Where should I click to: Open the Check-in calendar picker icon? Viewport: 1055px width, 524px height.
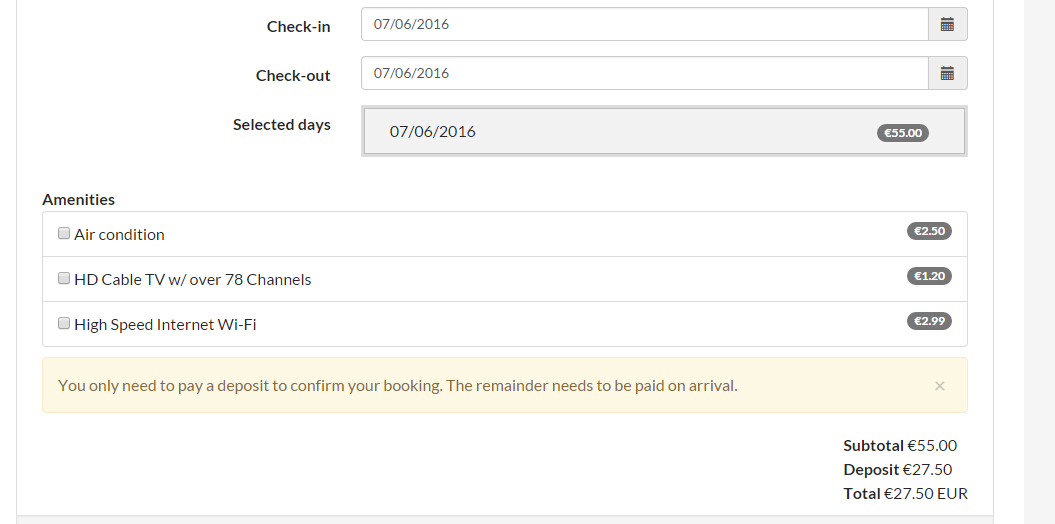point(947,24)
